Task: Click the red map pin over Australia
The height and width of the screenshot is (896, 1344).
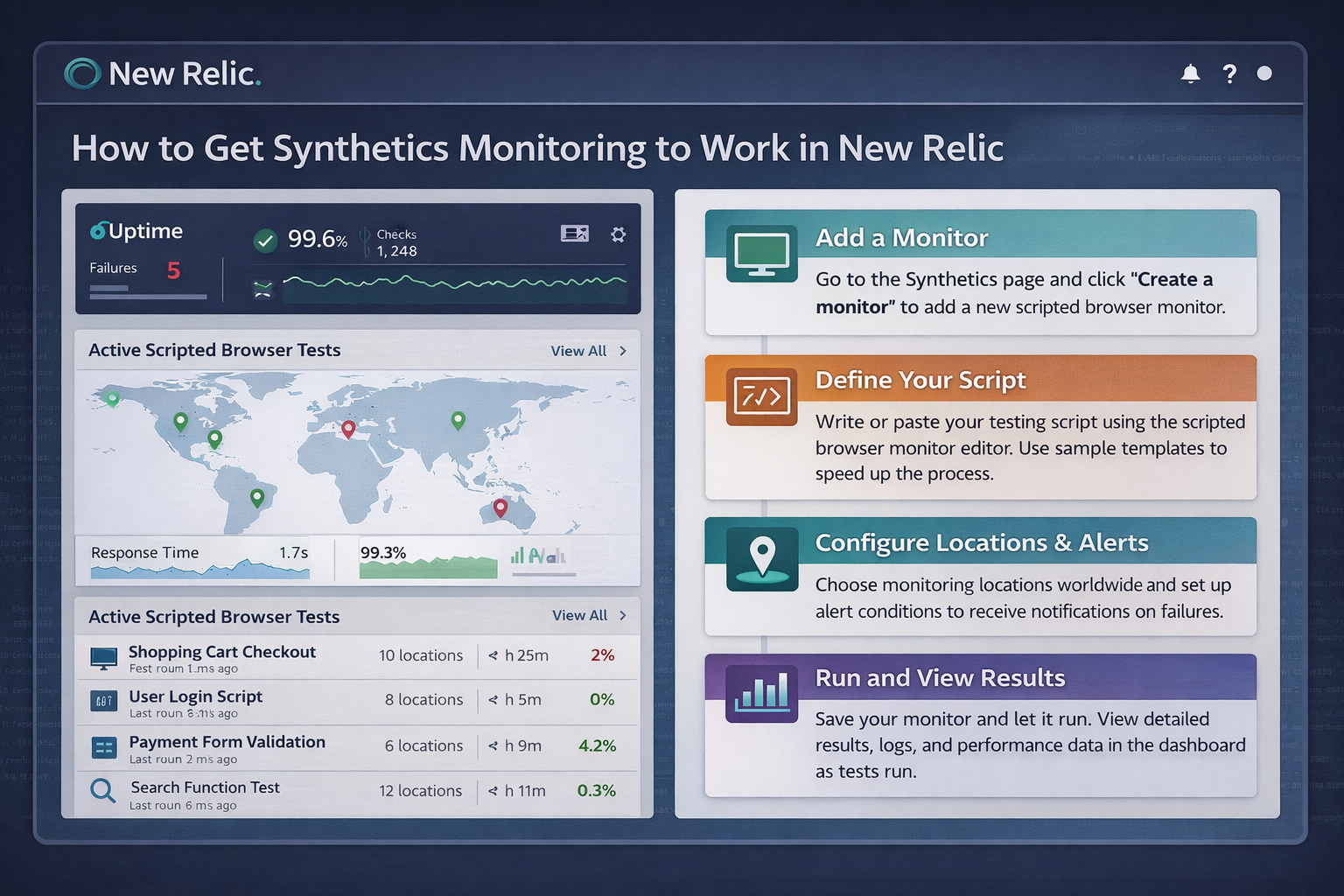Action: tap(501, 507)
